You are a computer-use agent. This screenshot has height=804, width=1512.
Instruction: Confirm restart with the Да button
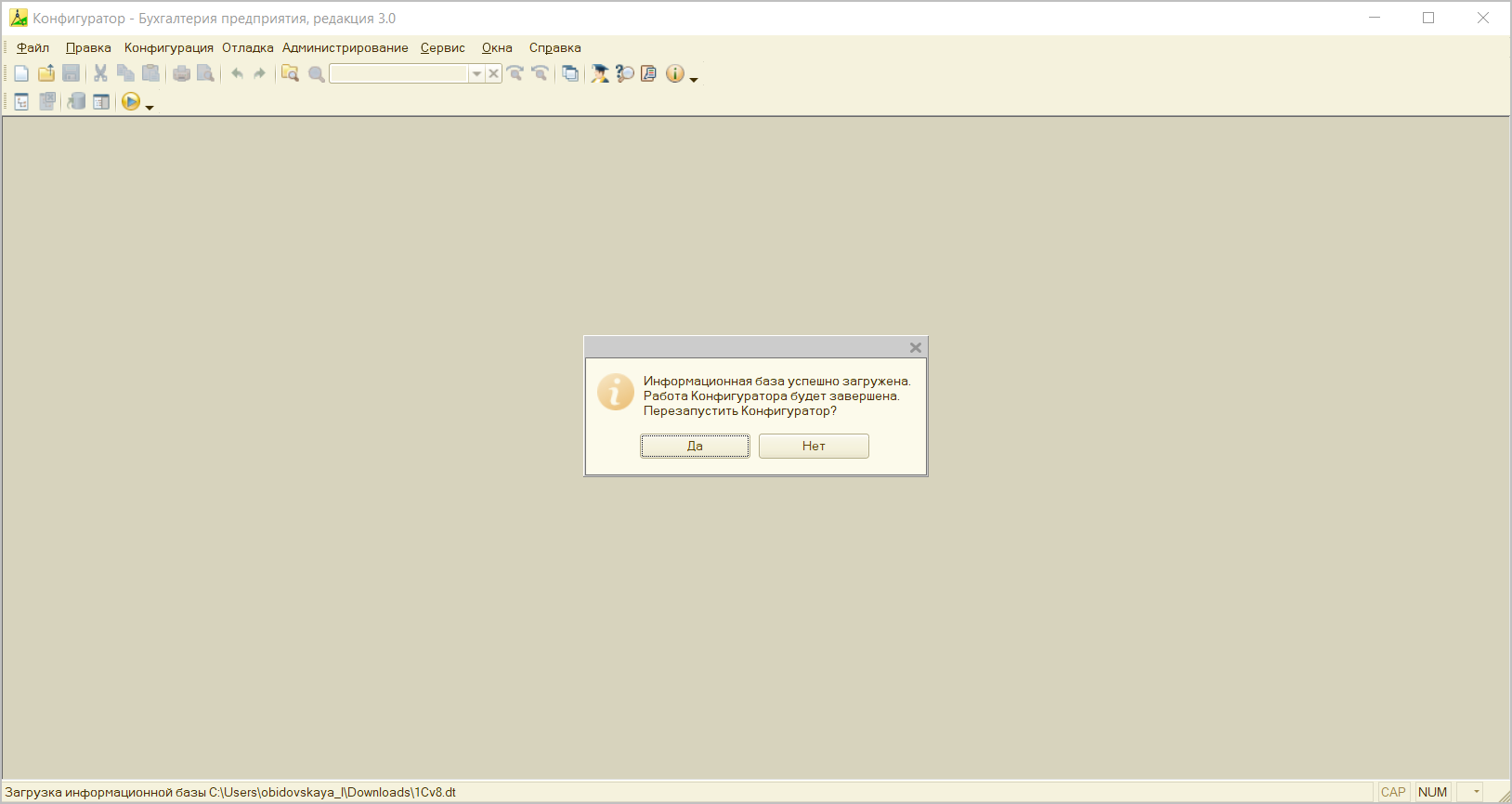coord(695,447)
